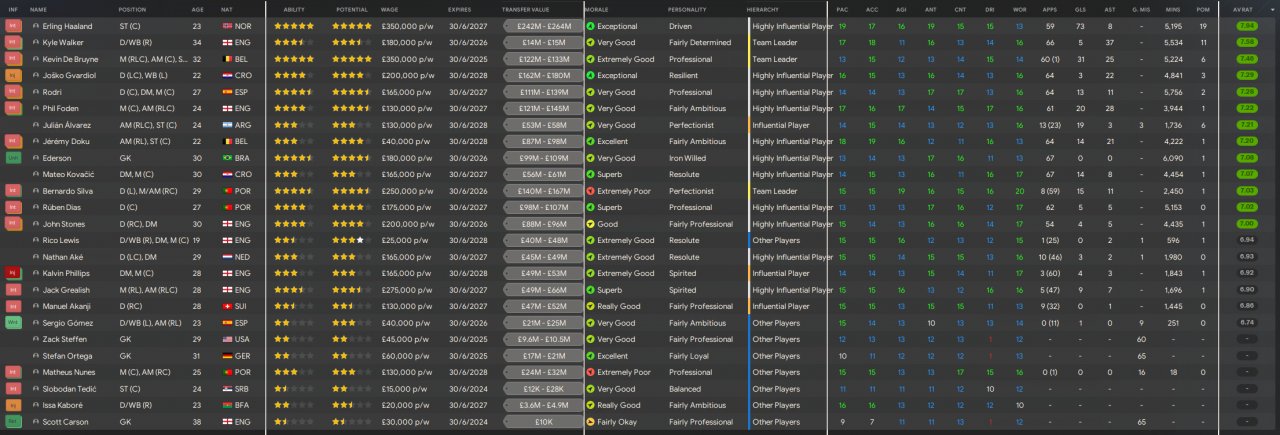
Task: Click Ederson's green Unh status badge
Action: [13, 158]
